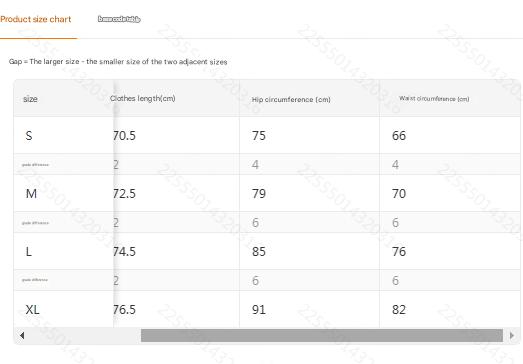Click the Waist circumference (cm) column header
This screenshot has width=523, height=364.
pyautogui.click(x=434, y=99)
